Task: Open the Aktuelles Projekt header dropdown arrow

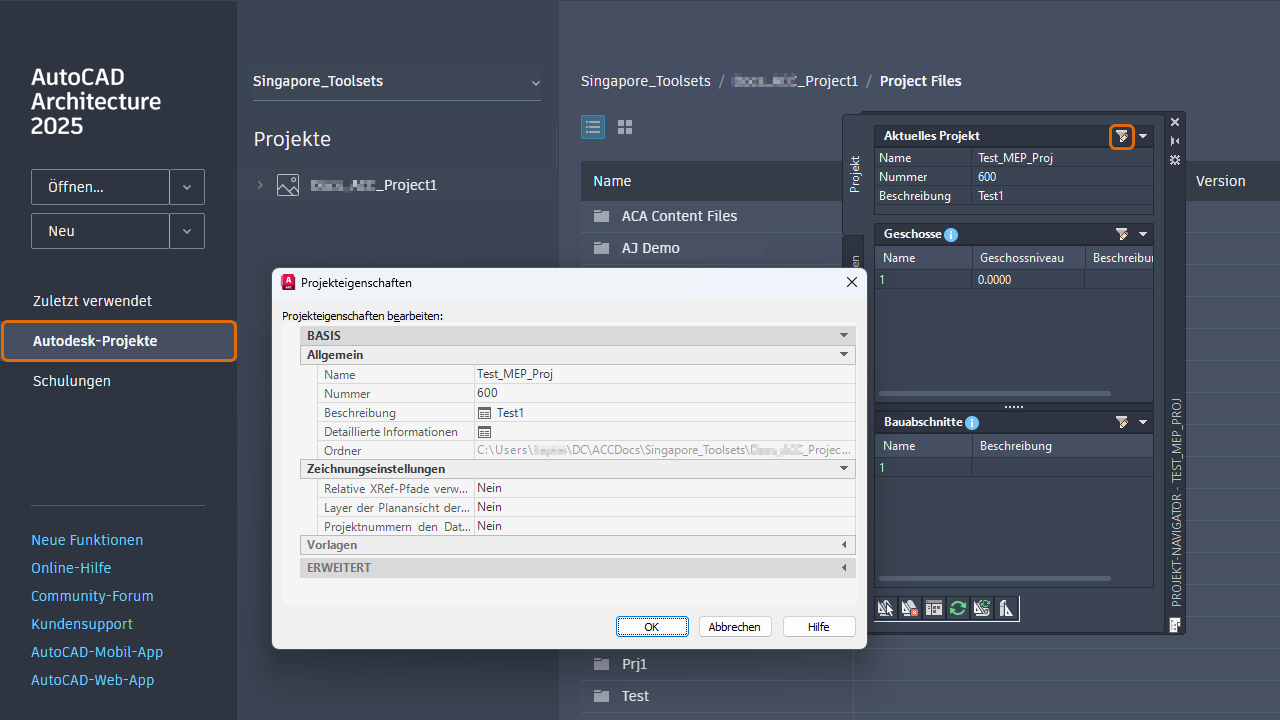Action: pyautogui.click(x=1143, y=136)
